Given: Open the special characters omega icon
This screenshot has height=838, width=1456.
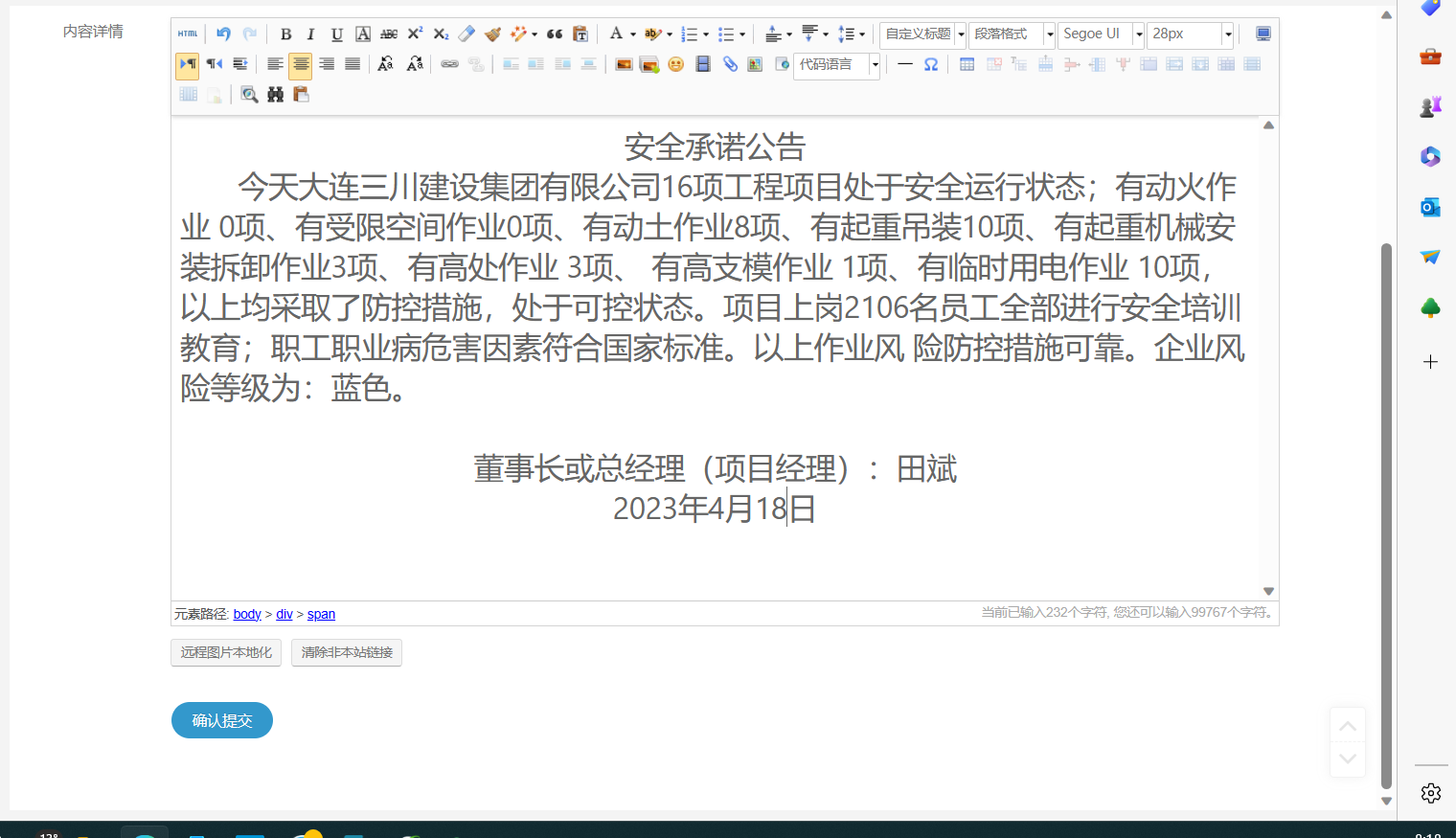Looking at the screenshot, I should coord(931,64).
